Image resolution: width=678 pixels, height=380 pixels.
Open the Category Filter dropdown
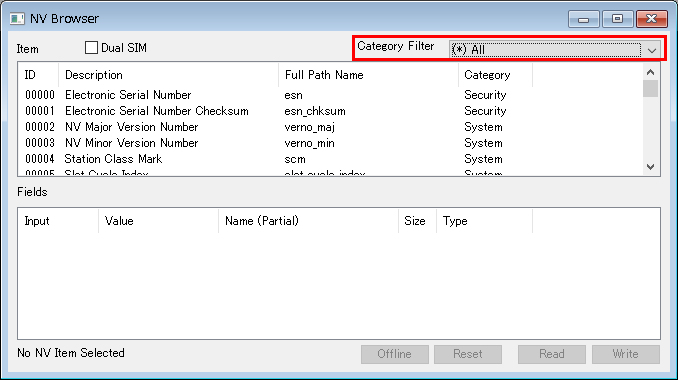click(555, 50)
